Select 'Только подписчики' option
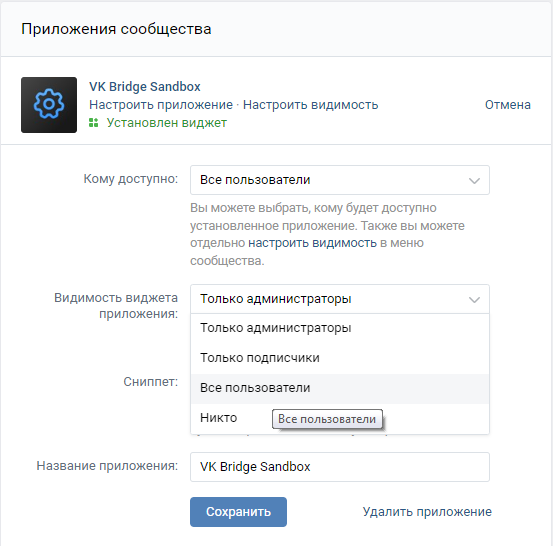Viewport: 553px width, 546px height. tap(340, 358)
